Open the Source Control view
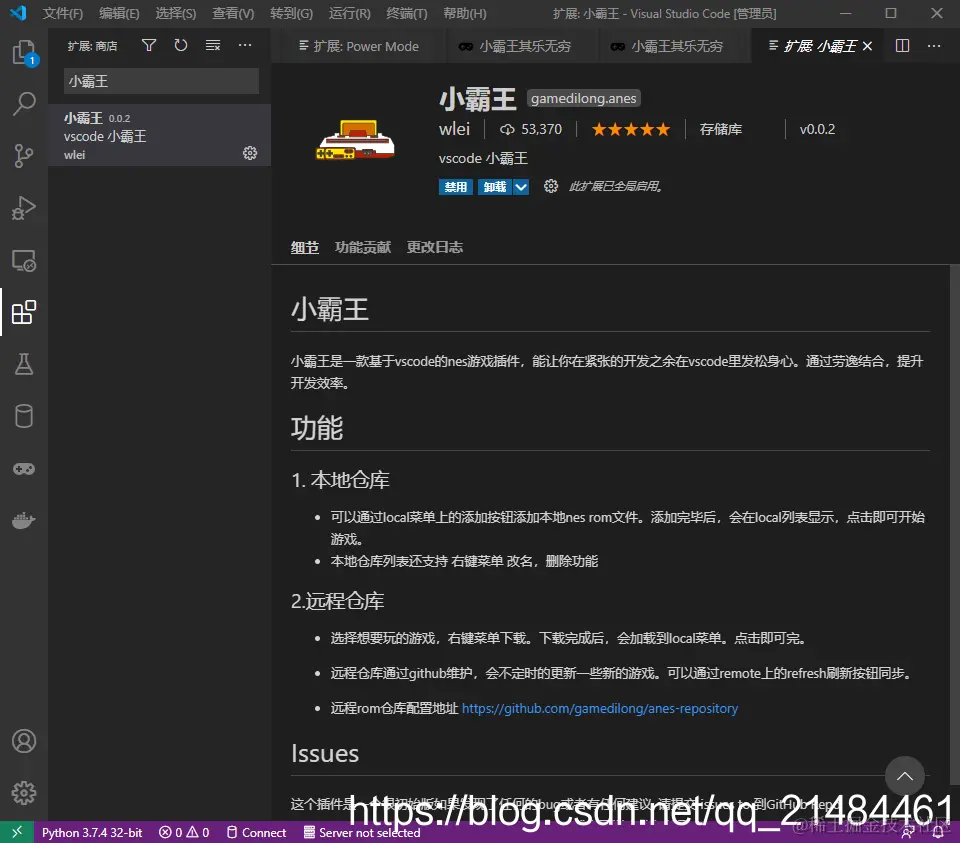This screenshot has width=960, height=843. pyautogui.click(x=24, y=155)
